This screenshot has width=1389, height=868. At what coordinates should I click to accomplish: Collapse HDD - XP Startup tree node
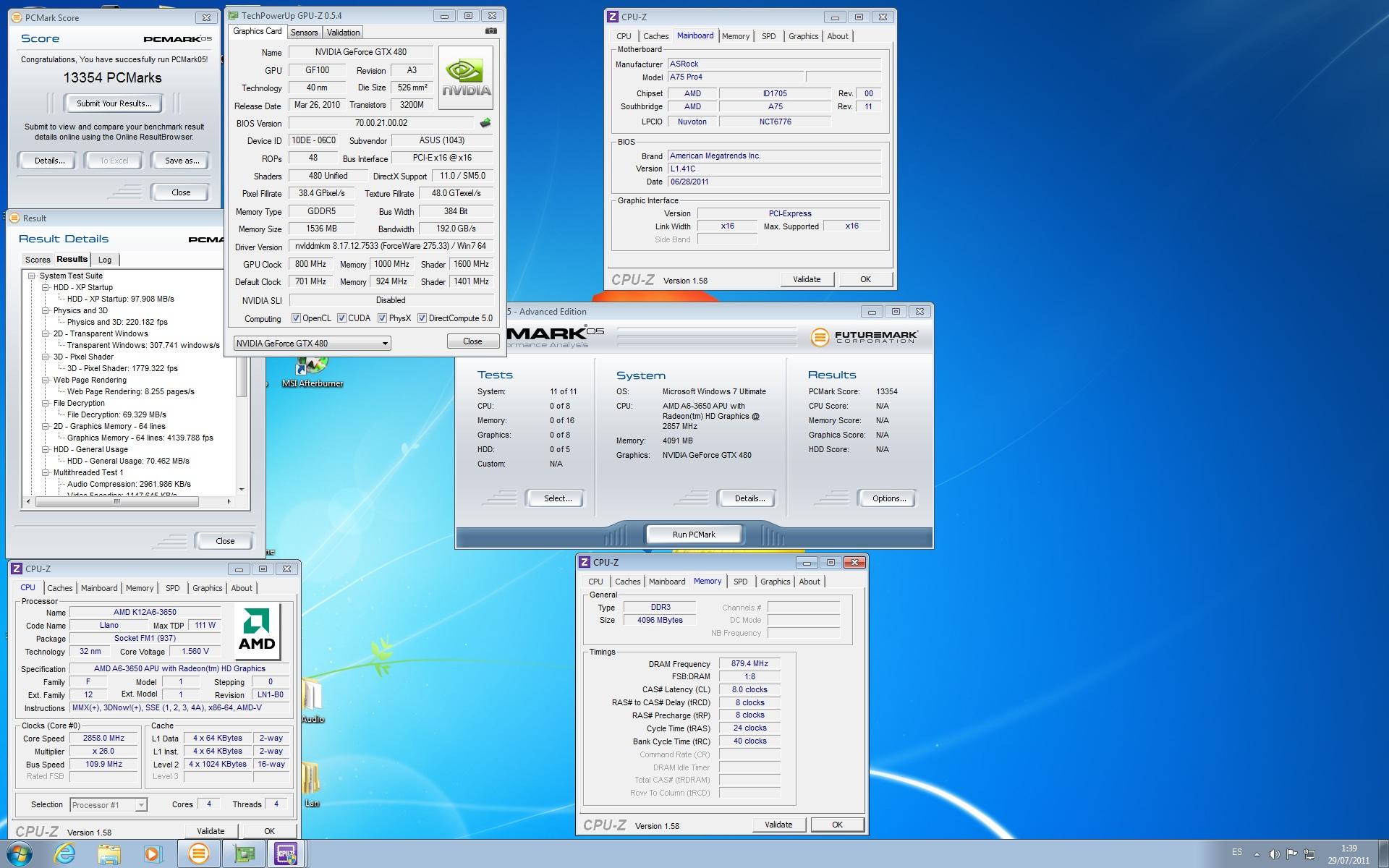point(46,287)
